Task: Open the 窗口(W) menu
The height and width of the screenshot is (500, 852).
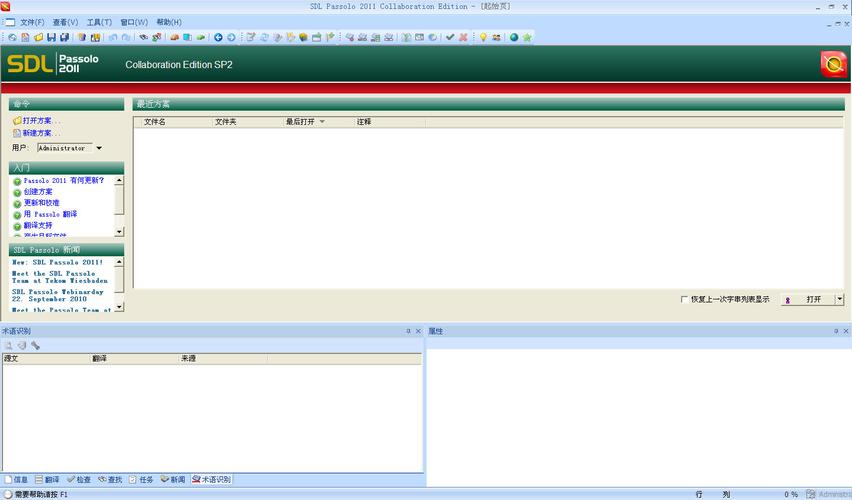Action: point(134,22)
